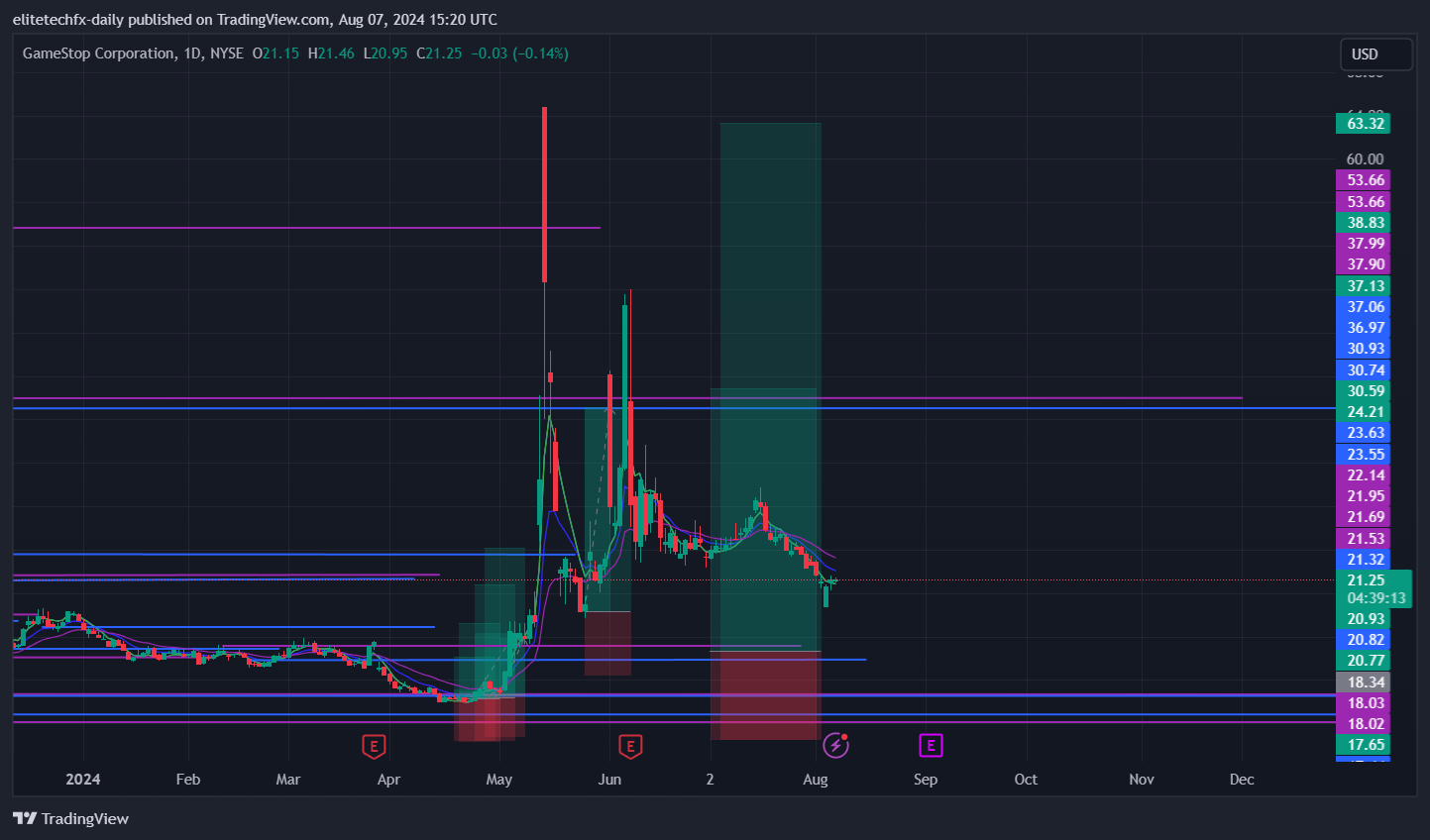The image size is (1430, 840).
Task: Click the 23.55 blue price label
Action: [x=1364, y=455]
